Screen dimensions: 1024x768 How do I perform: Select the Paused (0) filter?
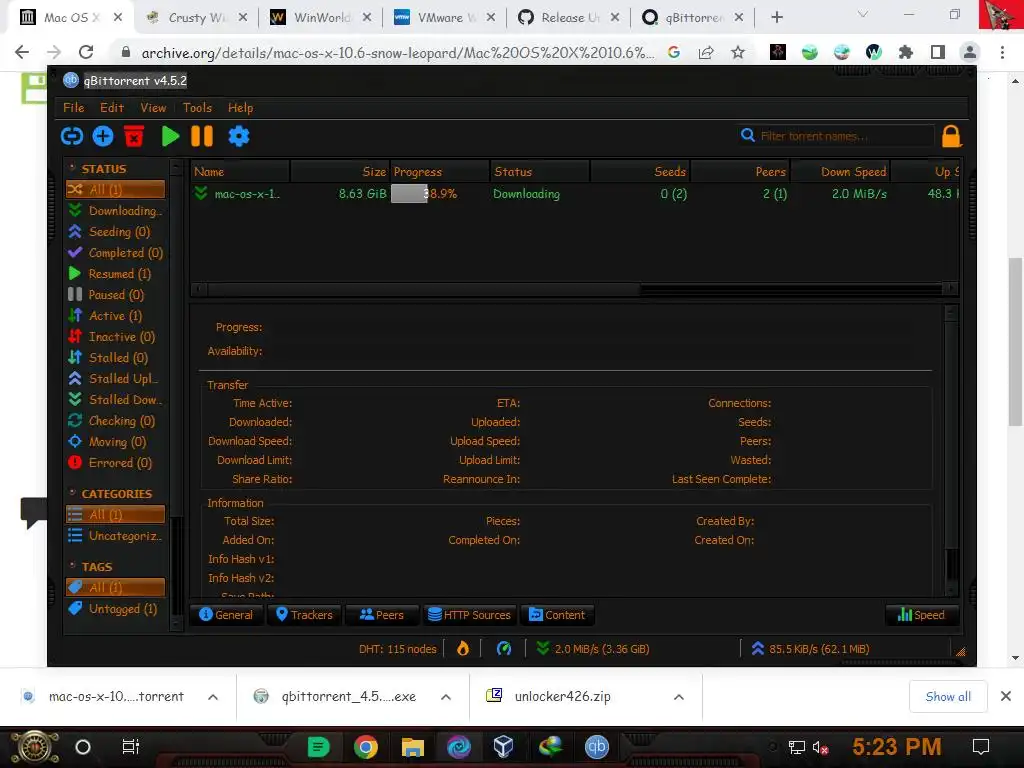116,295
